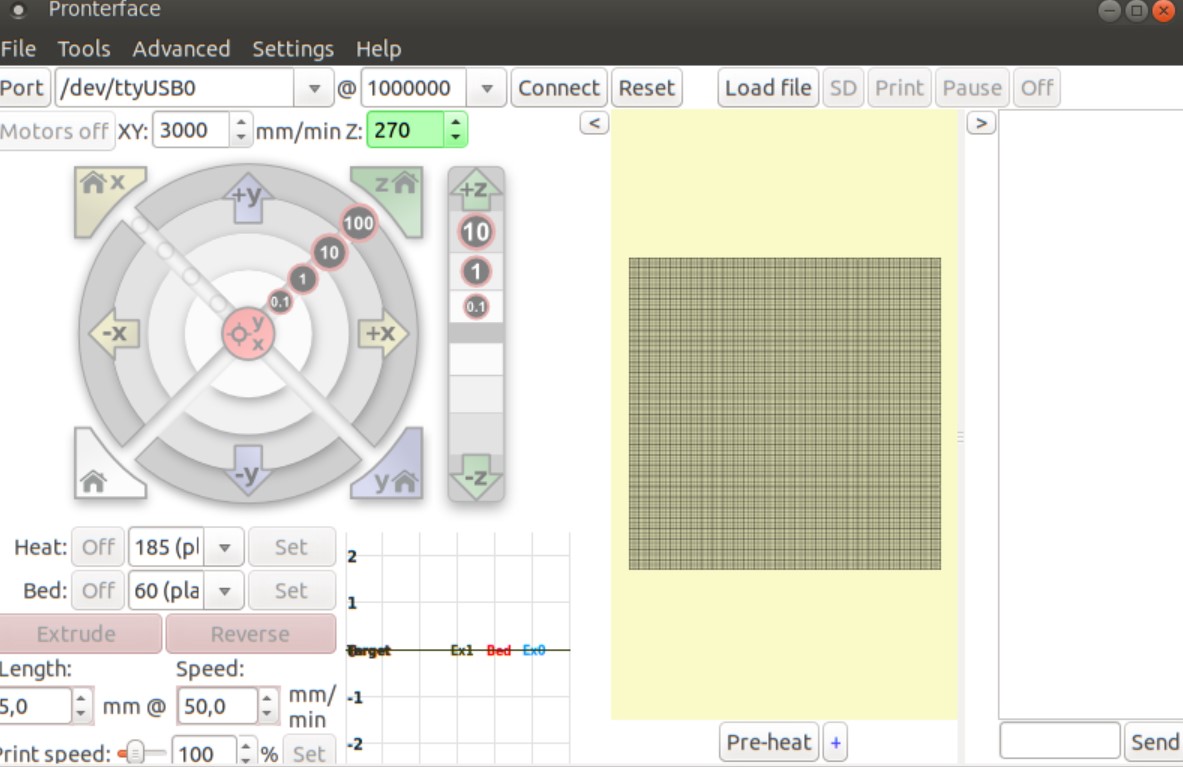Open the baud rate dropdown
The image size is (1183, 767).
click(x=487, y=88)
